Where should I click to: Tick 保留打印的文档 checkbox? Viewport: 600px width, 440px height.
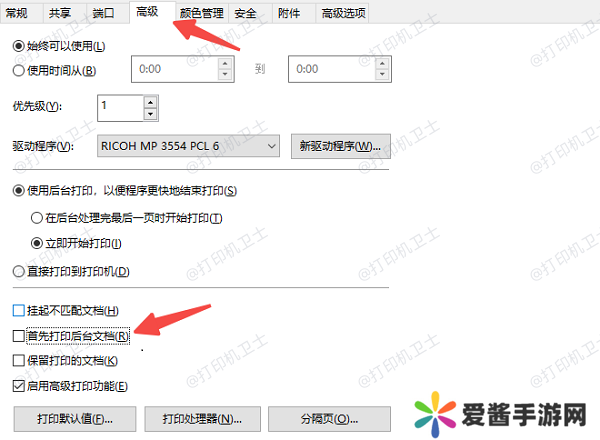tap(18, 360)
